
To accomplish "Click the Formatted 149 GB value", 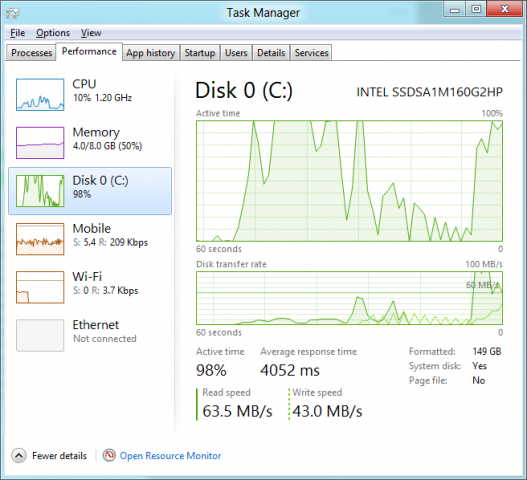I will coord(487,351).
